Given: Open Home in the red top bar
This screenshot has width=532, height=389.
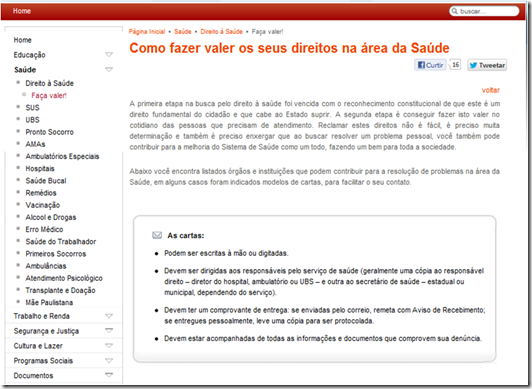Looking at the screenshot, I should point(22,11).
